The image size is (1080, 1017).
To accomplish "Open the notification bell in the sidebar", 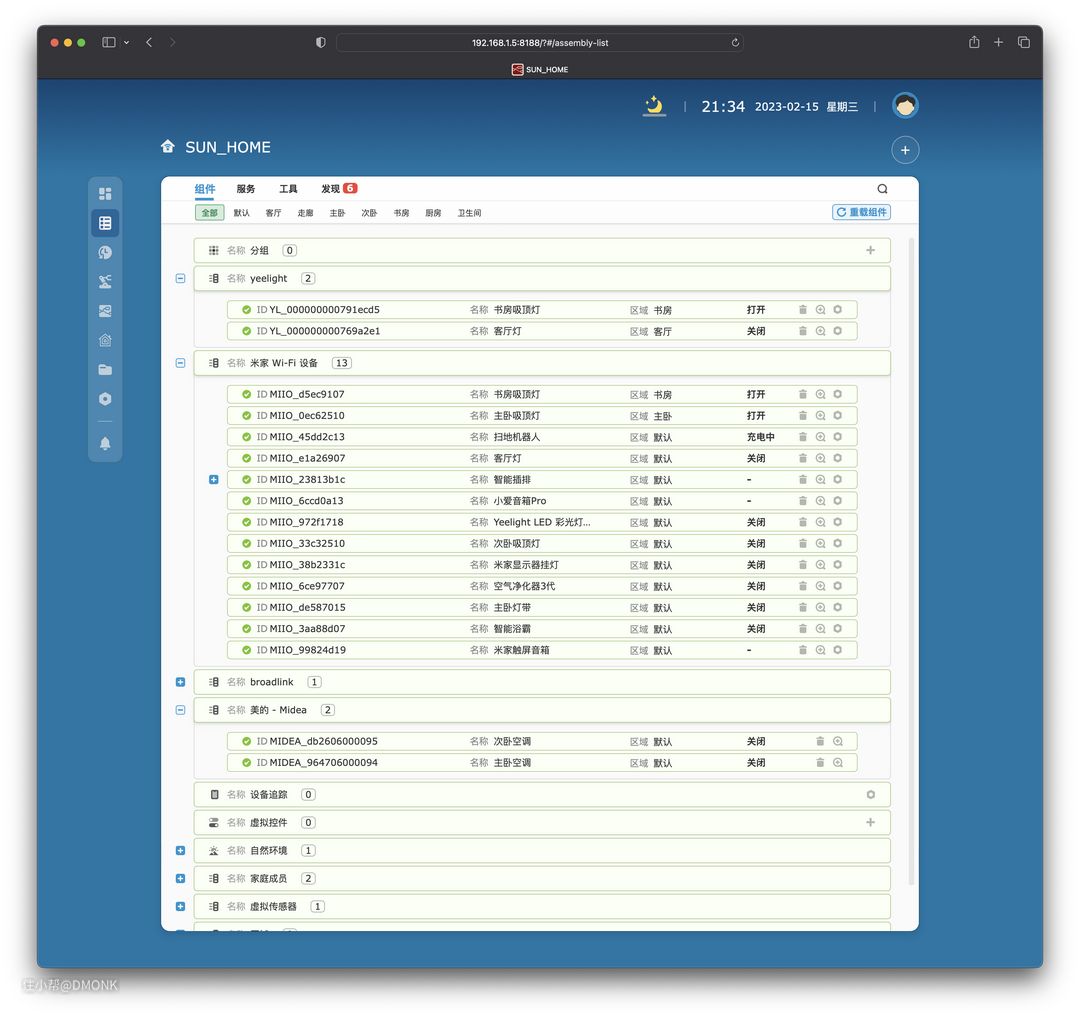I will click(x=105, y=443).
